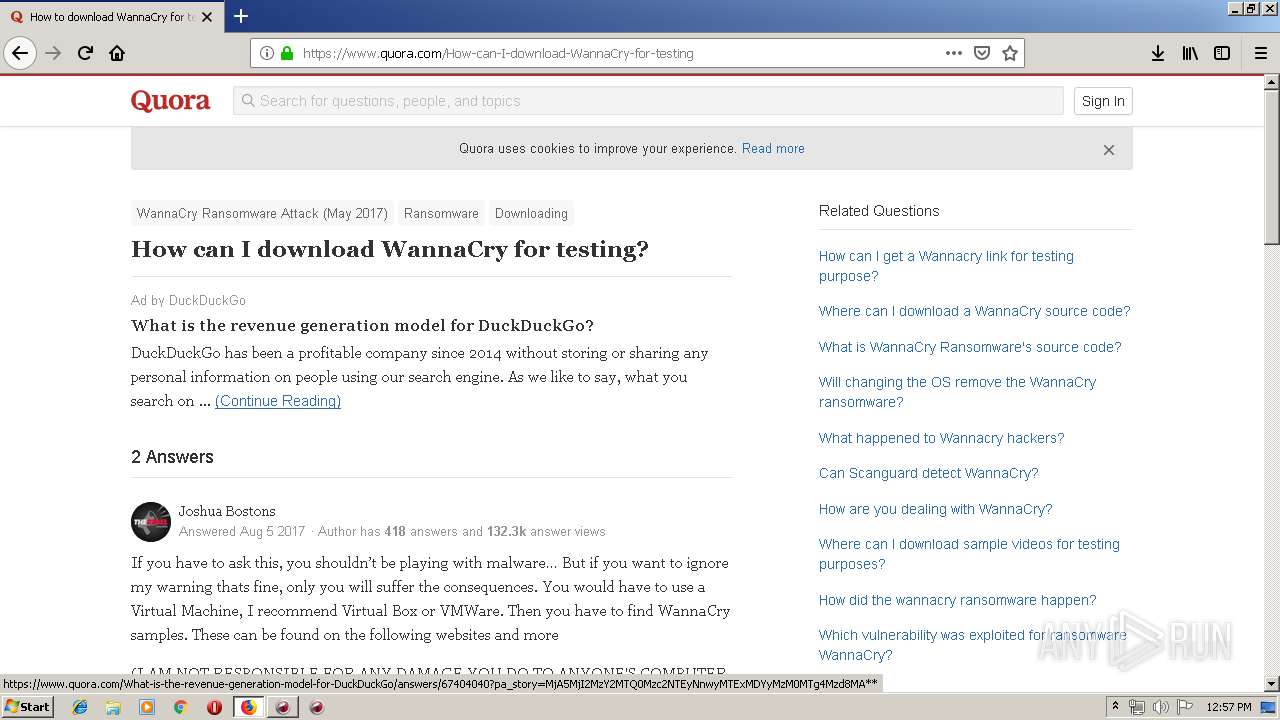The image size is (1280, 720).
Task: Toggle the sidebar view
Action: coord(1222,53)
